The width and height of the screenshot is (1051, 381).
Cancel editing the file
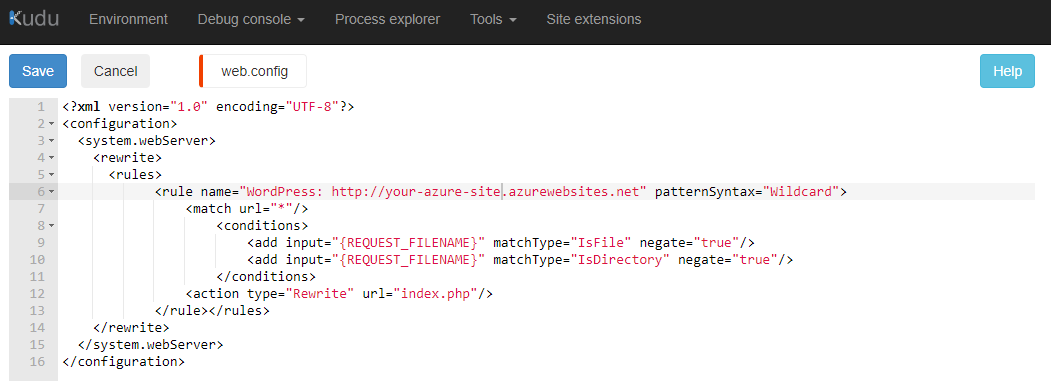[x=115, y=71]
